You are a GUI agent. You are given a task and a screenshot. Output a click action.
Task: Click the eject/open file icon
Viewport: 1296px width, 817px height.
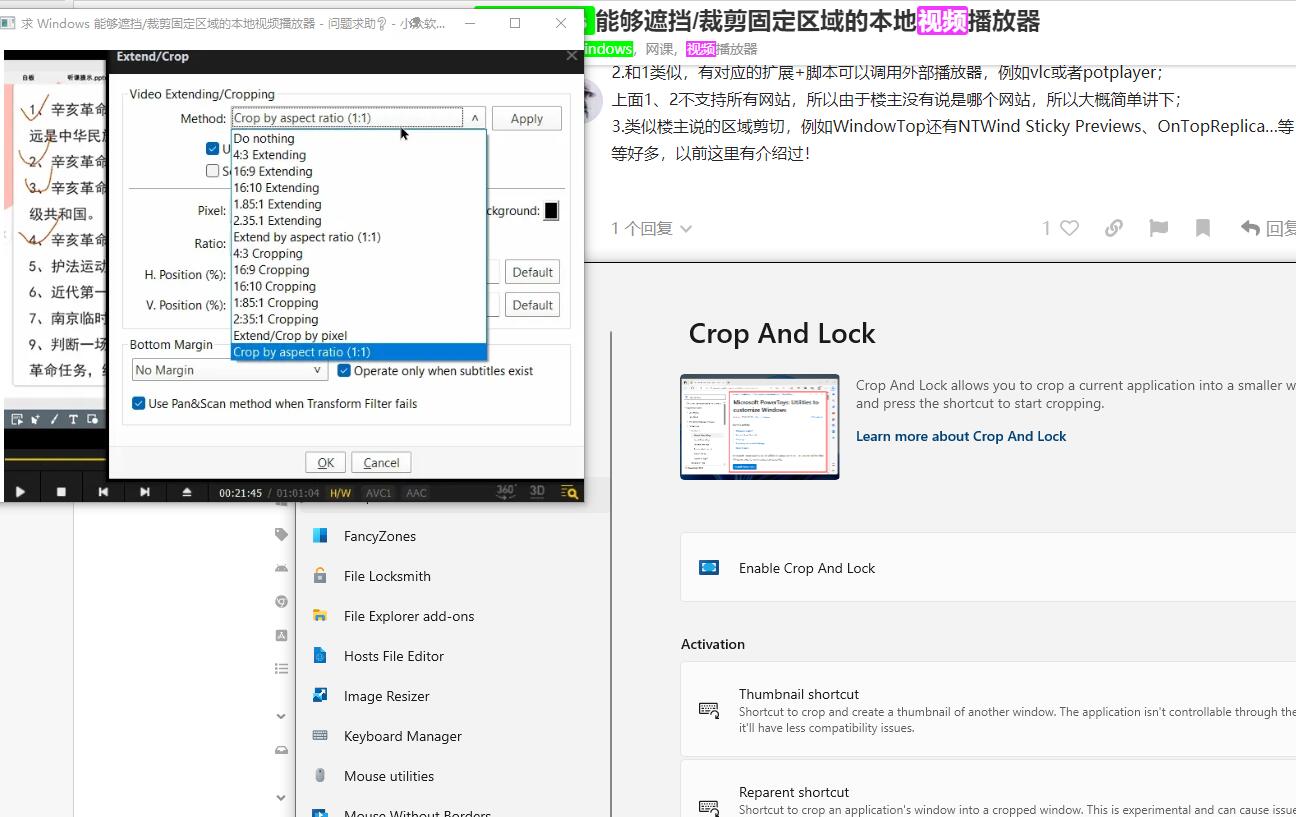(186, 492)
